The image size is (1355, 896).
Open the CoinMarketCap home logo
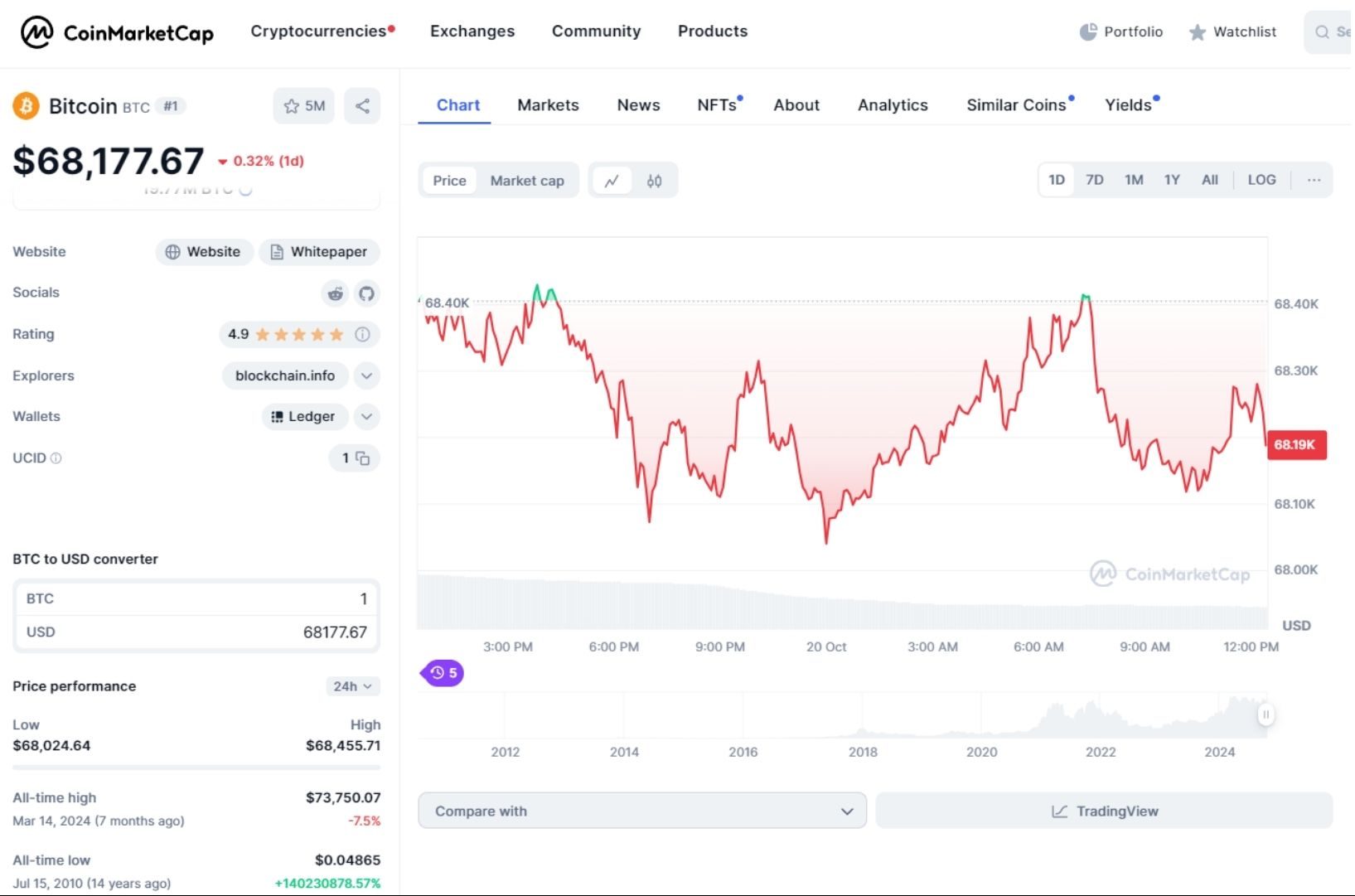pos(116,32)
